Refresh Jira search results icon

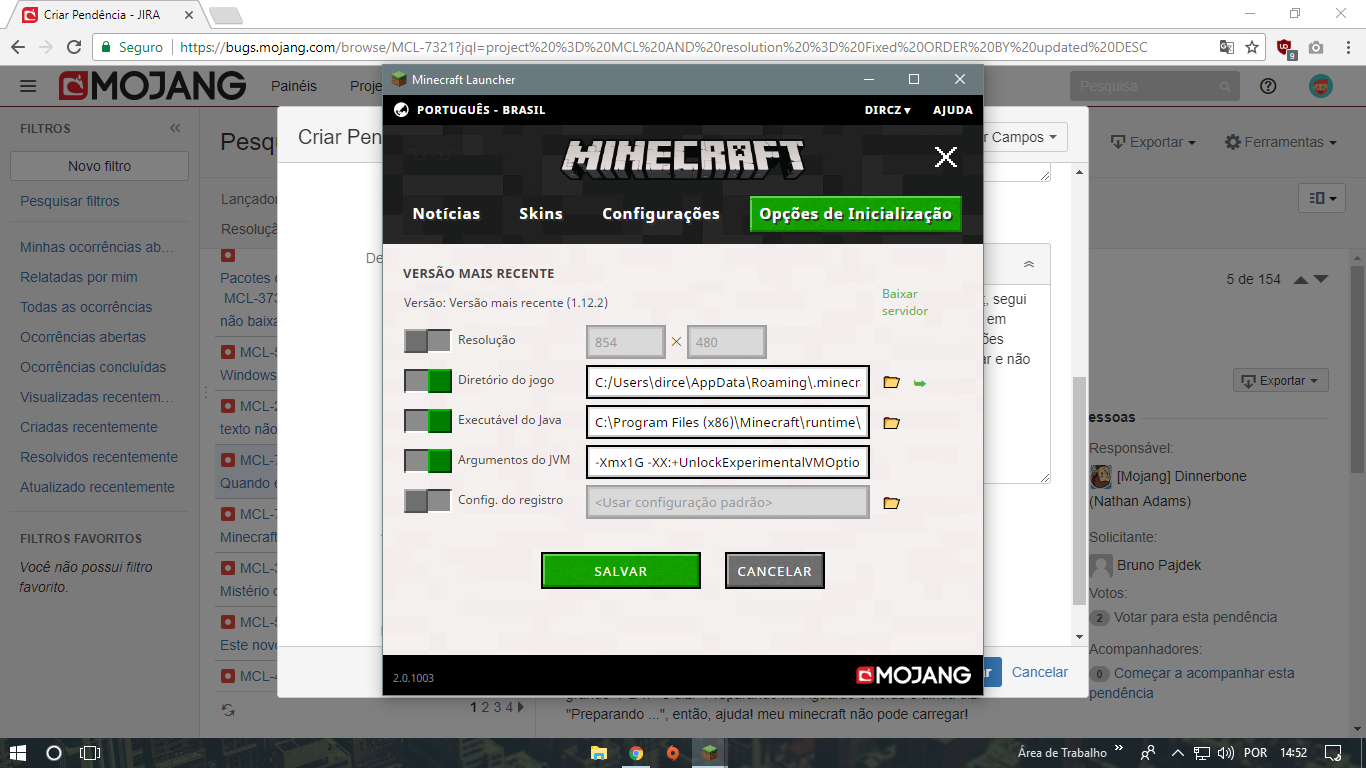[228, 709]
